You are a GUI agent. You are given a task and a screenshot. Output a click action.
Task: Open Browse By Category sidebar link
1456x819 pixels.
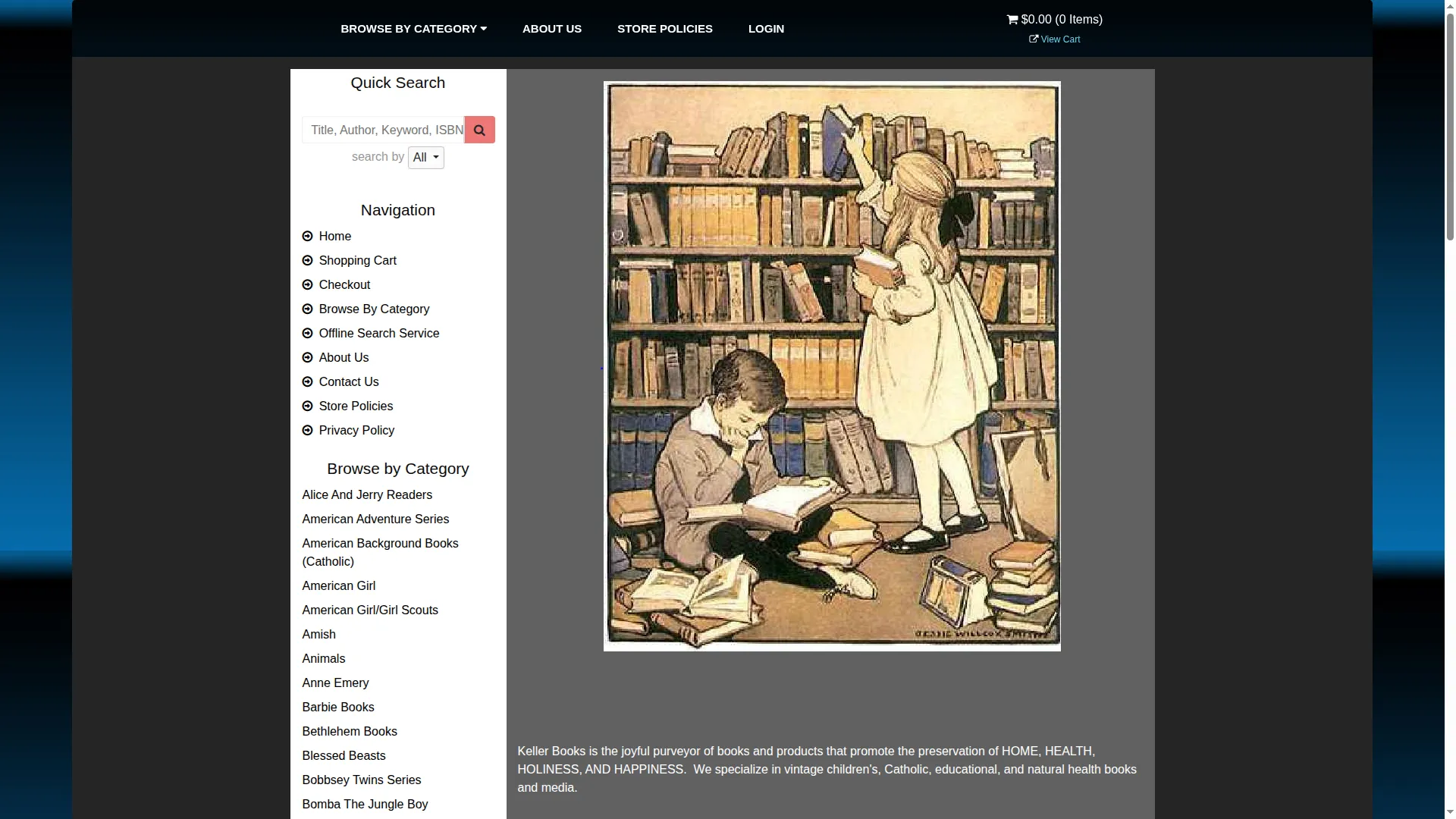(374, 309)
